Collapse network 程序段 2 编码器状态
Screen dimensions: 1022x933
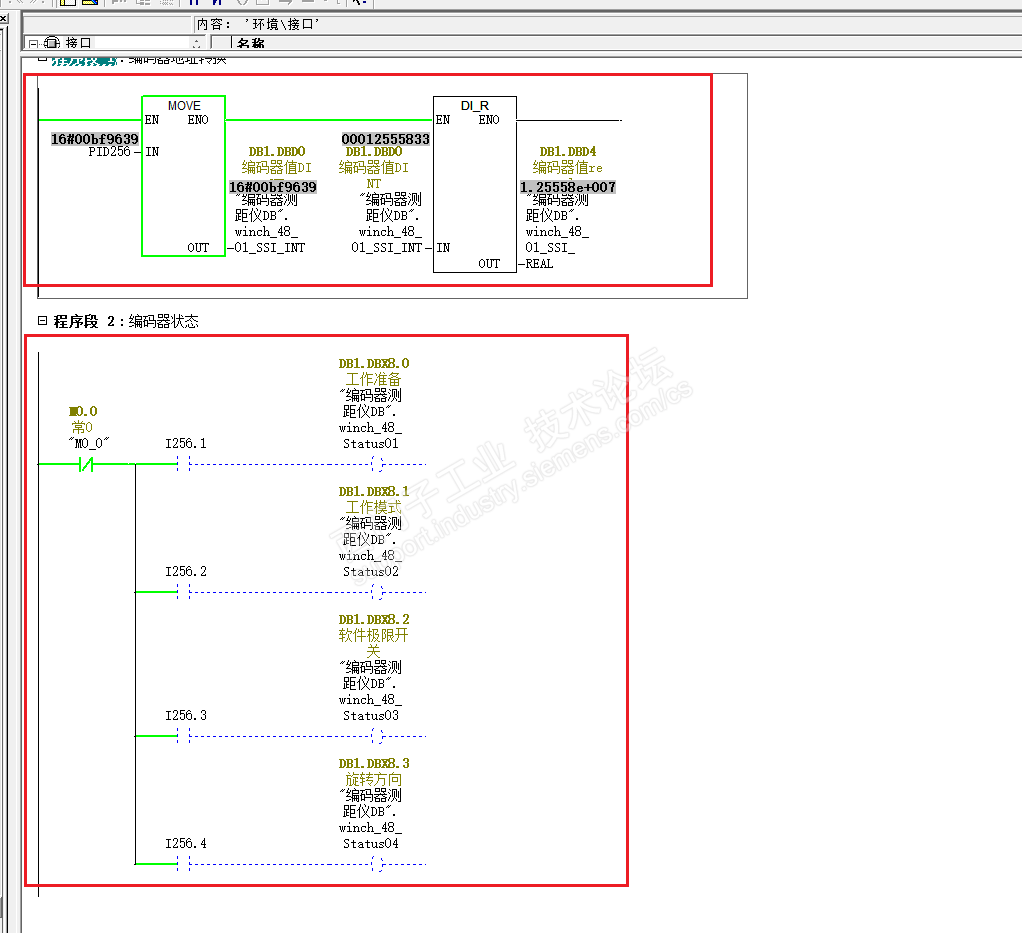pyautogui.click(x=42, y=321)
